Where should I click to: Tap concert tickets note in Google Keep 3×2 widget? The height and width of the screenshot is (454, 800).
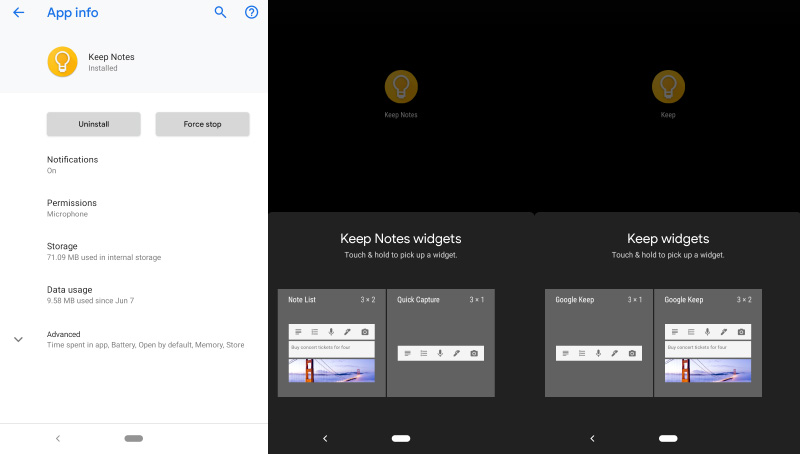tap(708, 349)
